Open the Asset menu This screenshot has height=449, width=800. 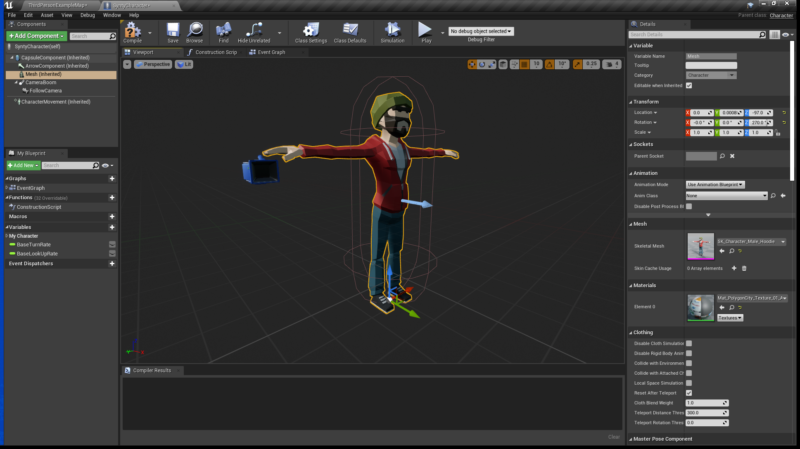click(47, 15)
